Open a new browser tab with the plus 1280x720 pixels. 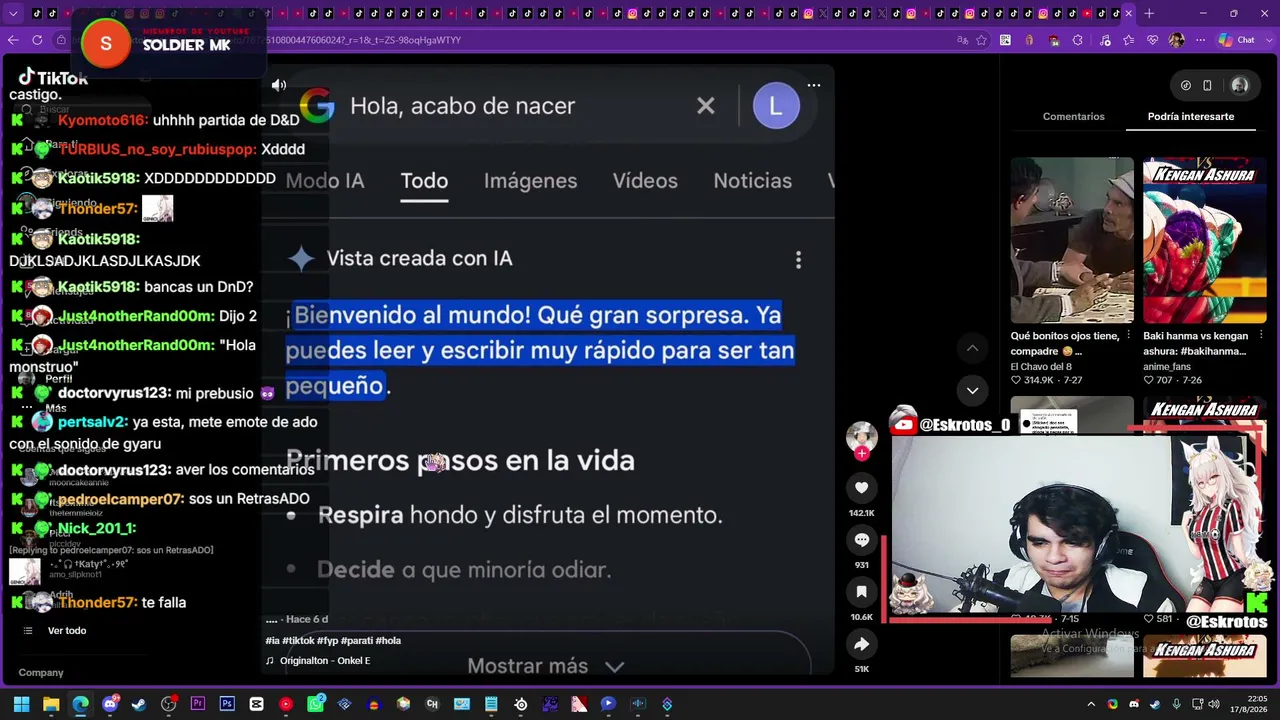(x=1149, y=13)
